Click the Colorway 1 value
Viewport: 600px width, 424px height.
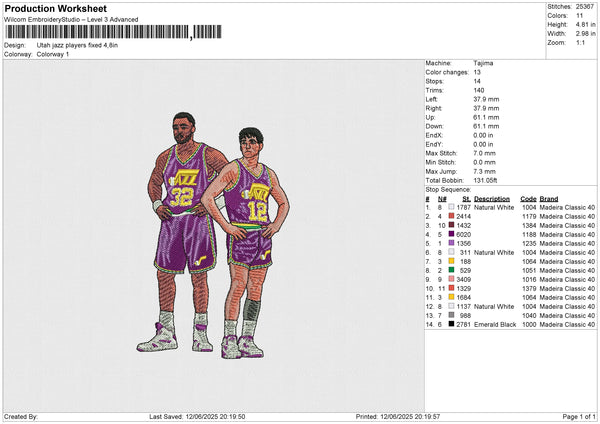point(53,54)
